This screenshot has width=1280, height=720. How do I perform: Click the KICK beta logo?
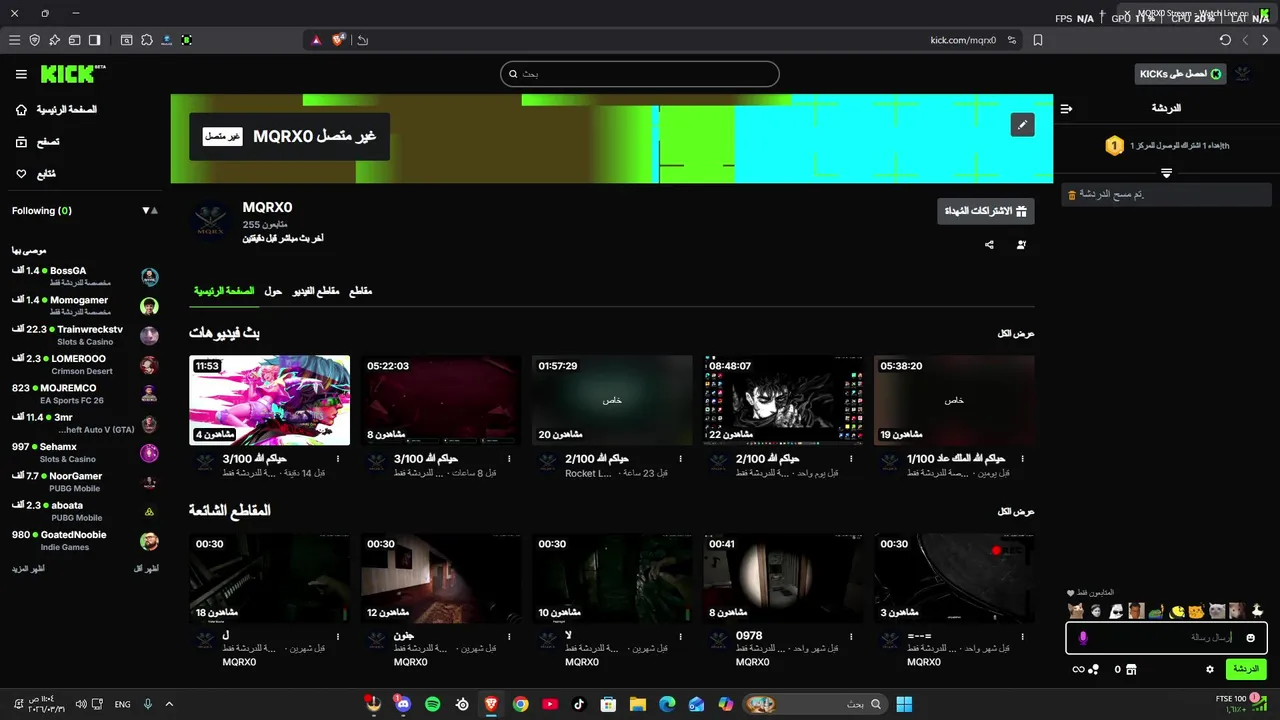click(x=72, y=74)
